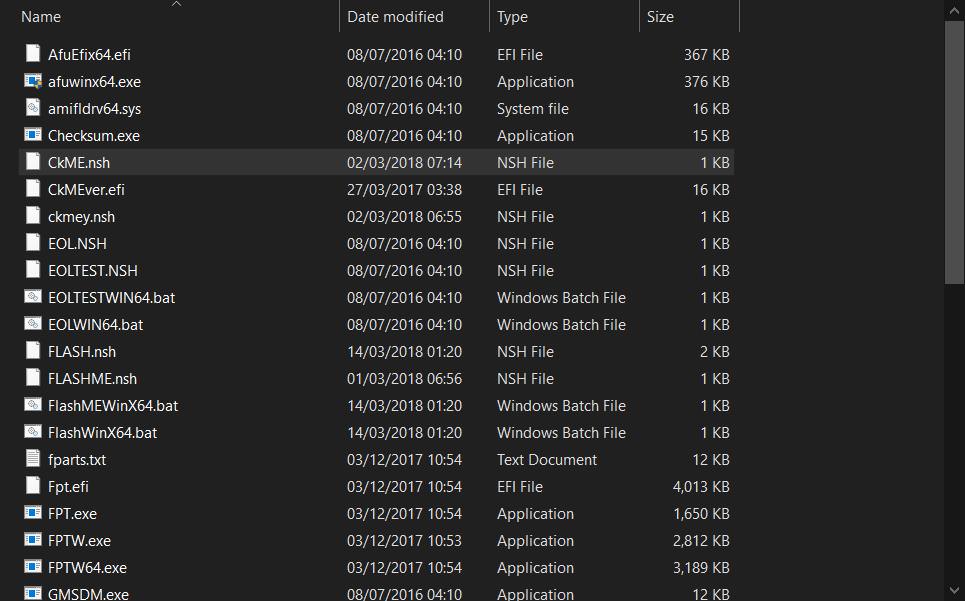The image size is (965, 601).
Task: Click the FPTW64.exe application icon
Action: click(33, 567)
